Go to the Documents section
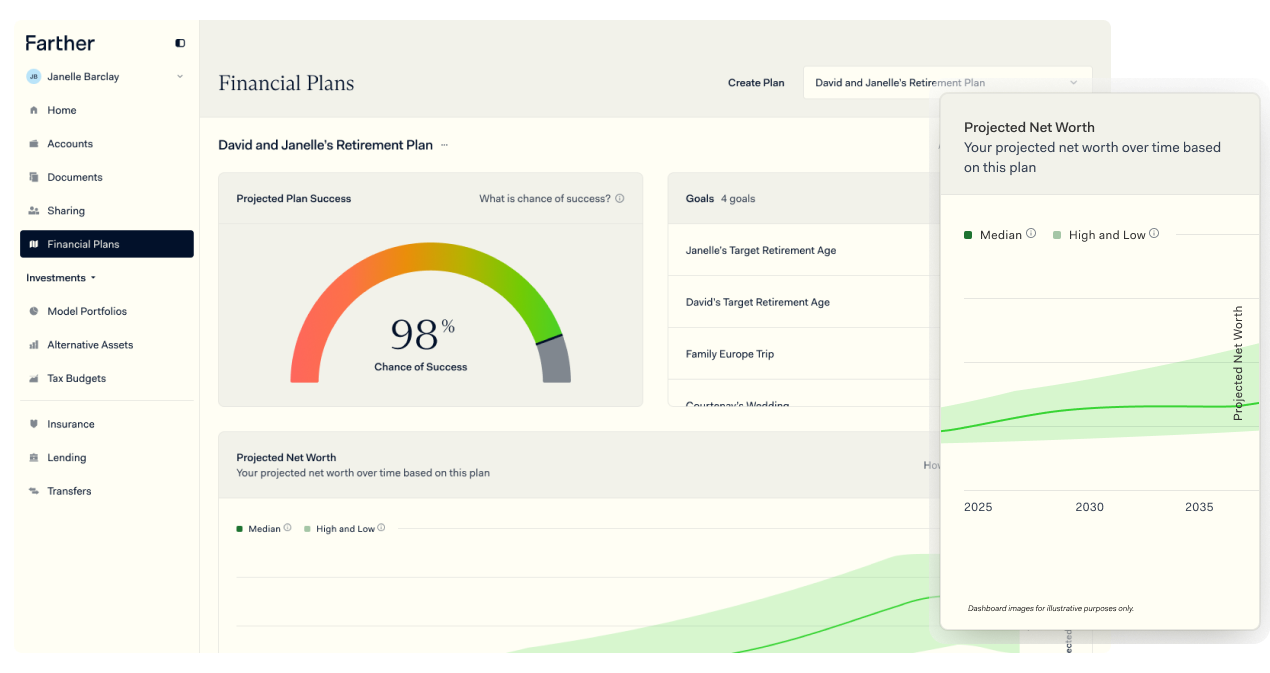The image size is (1270, 673). 107,177
